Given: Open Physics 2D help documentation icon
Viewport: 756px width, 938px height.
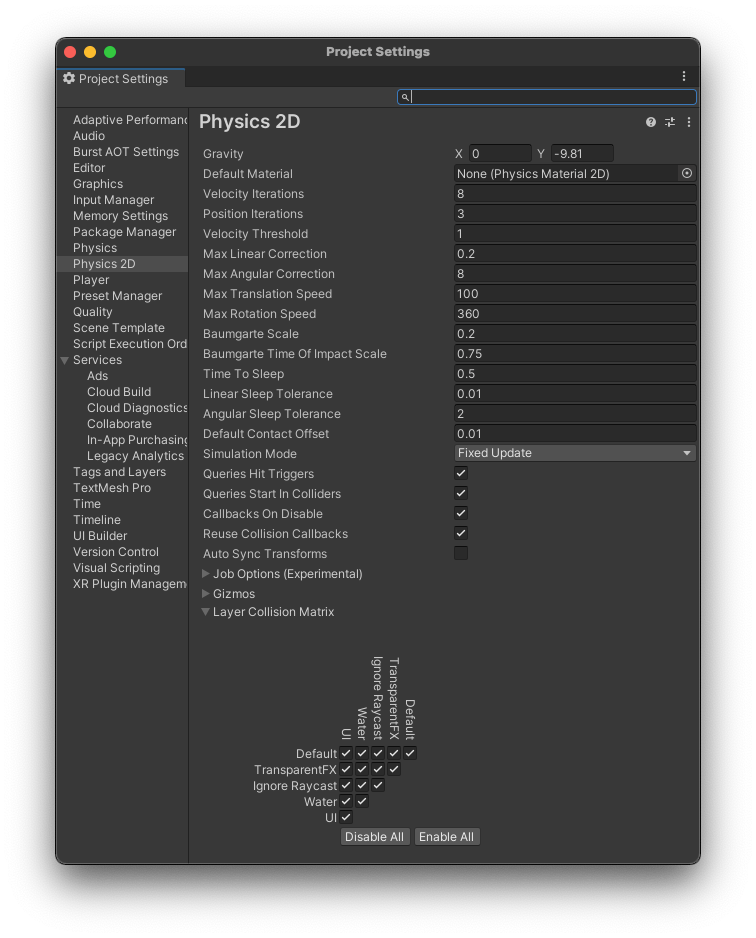Looking at the screenshot, I should 651,122.
